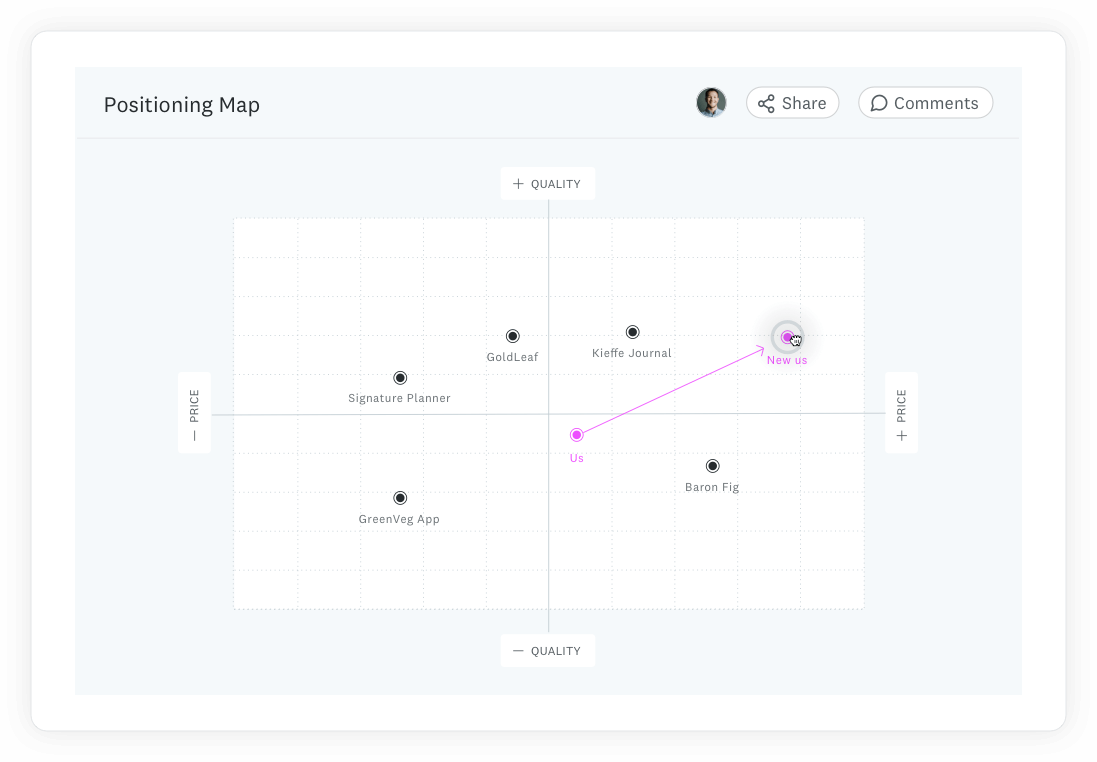
Task: Click the "Kieffe Journal" text label
Action: point(632,353)
